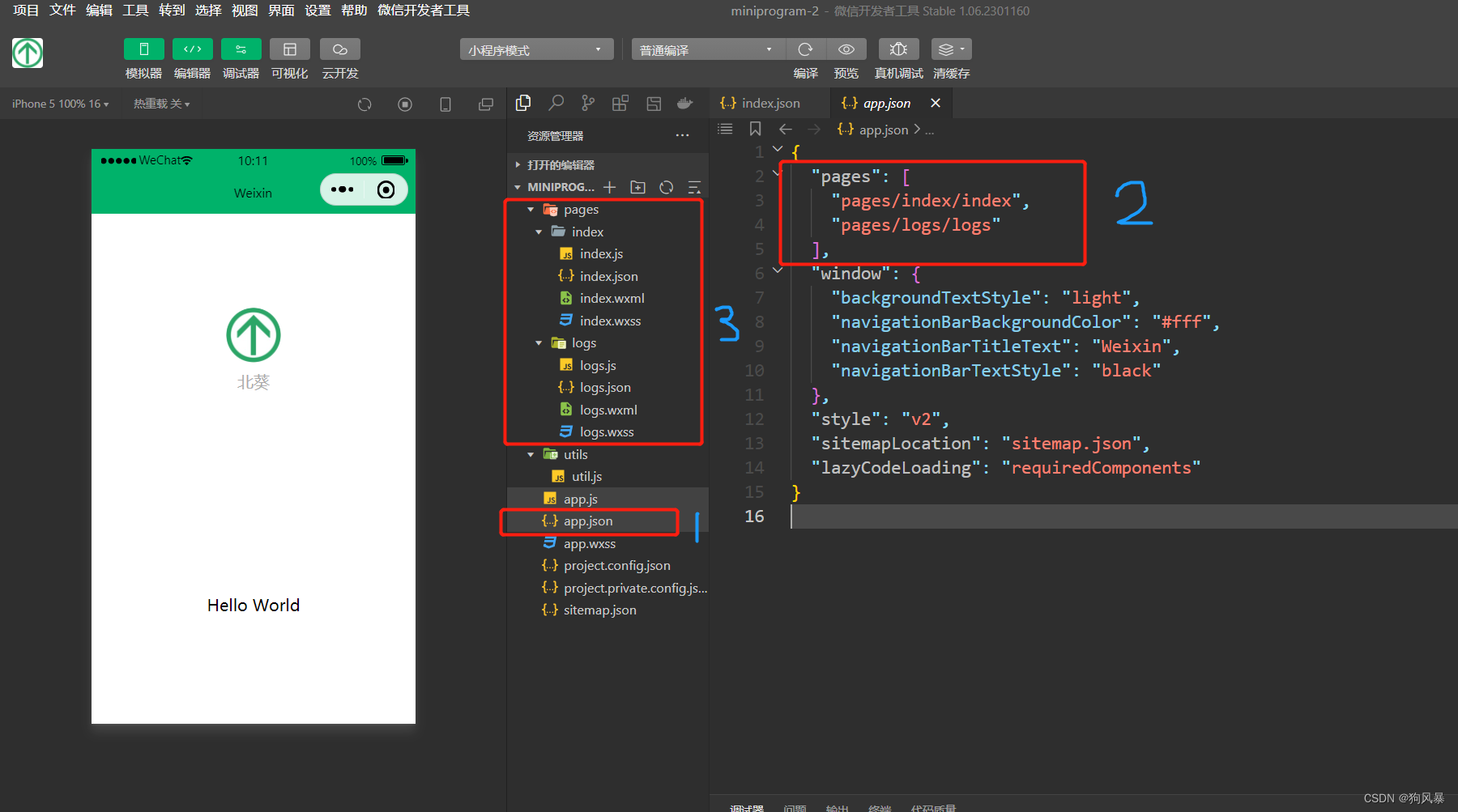Click the editor back navigation arrow
Image resolution: width=1458 pixels, height=812 pixels.
point(785,129)
